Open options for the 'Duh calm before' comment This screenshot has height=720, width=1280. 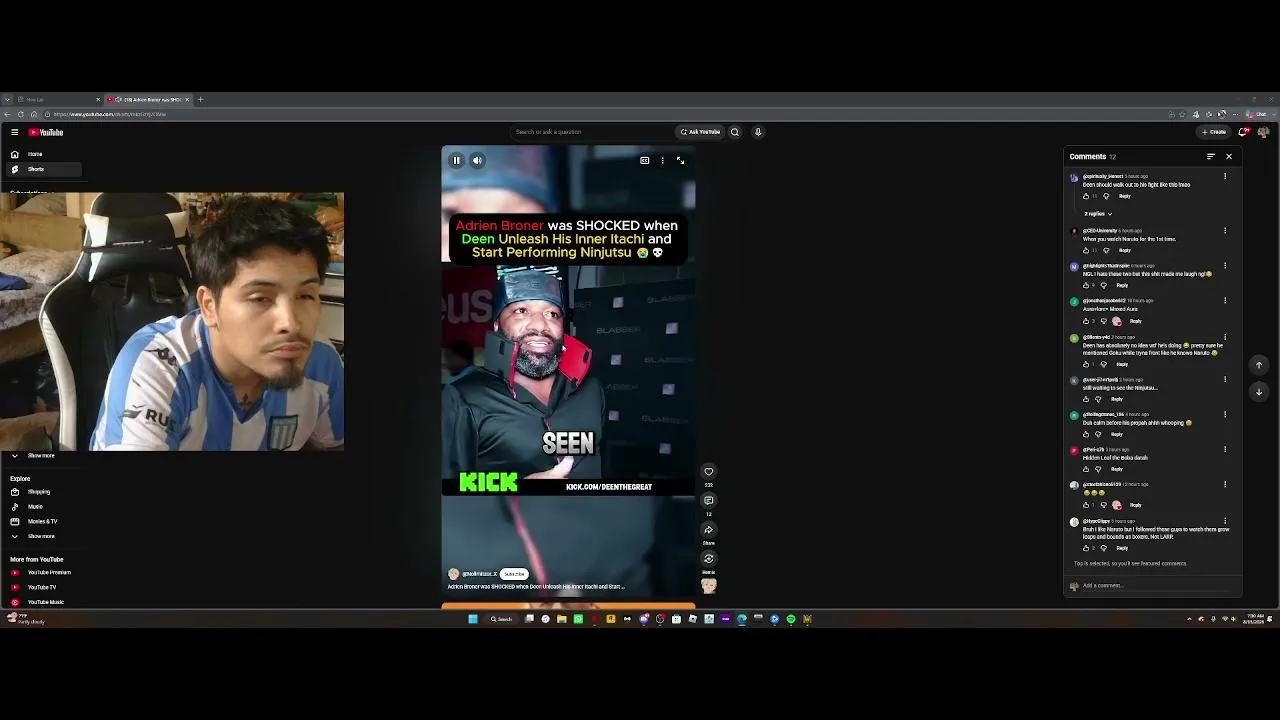1225,415
